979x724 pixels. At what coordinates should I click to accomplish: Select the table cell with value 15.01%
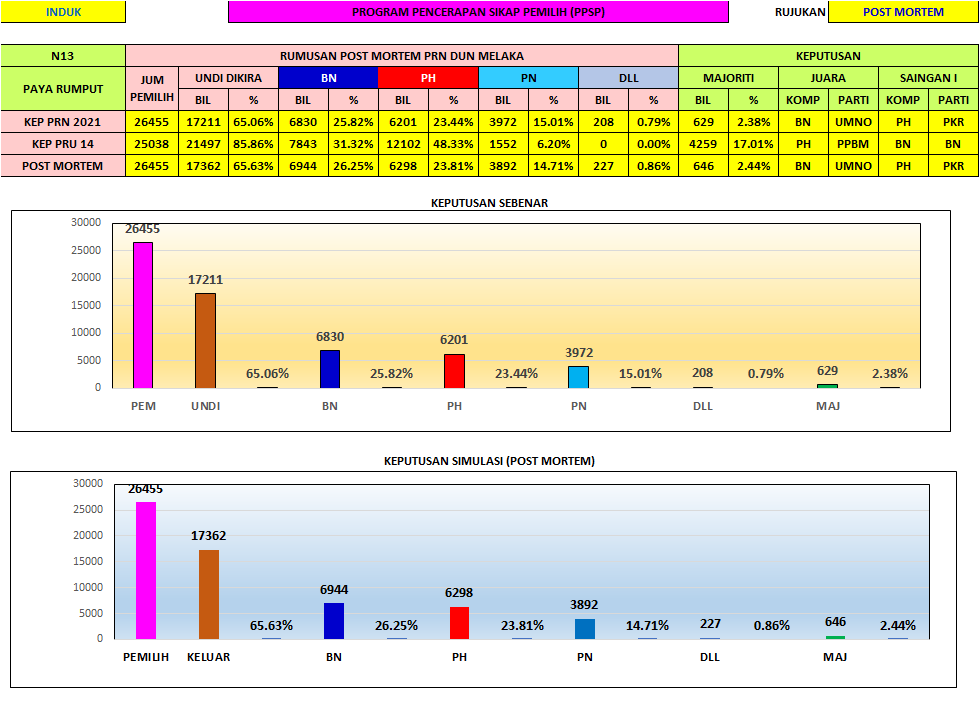coord(553,122)
